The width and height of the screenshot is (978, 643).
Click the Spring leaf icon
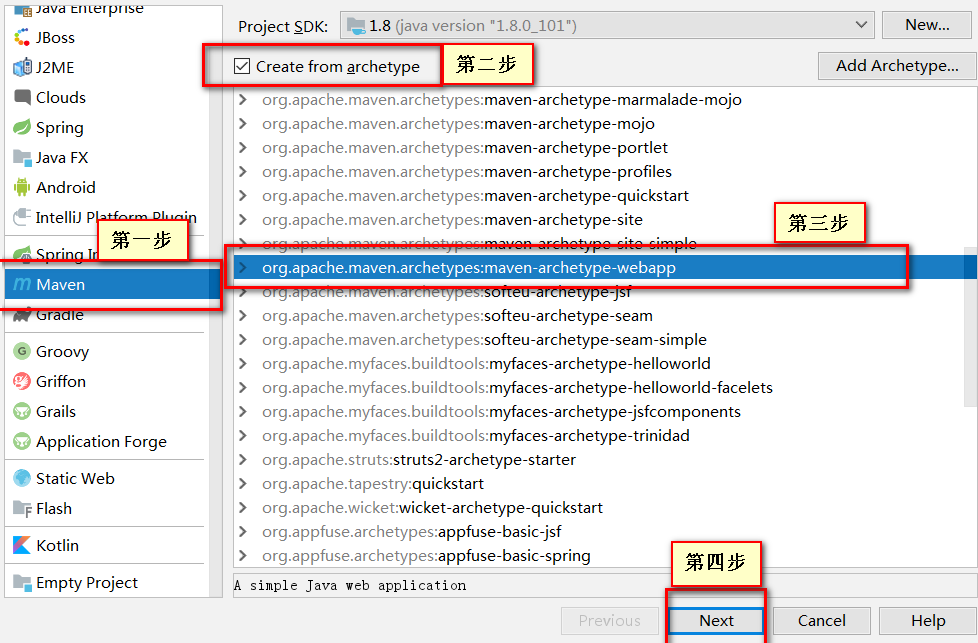click(21, 127)
